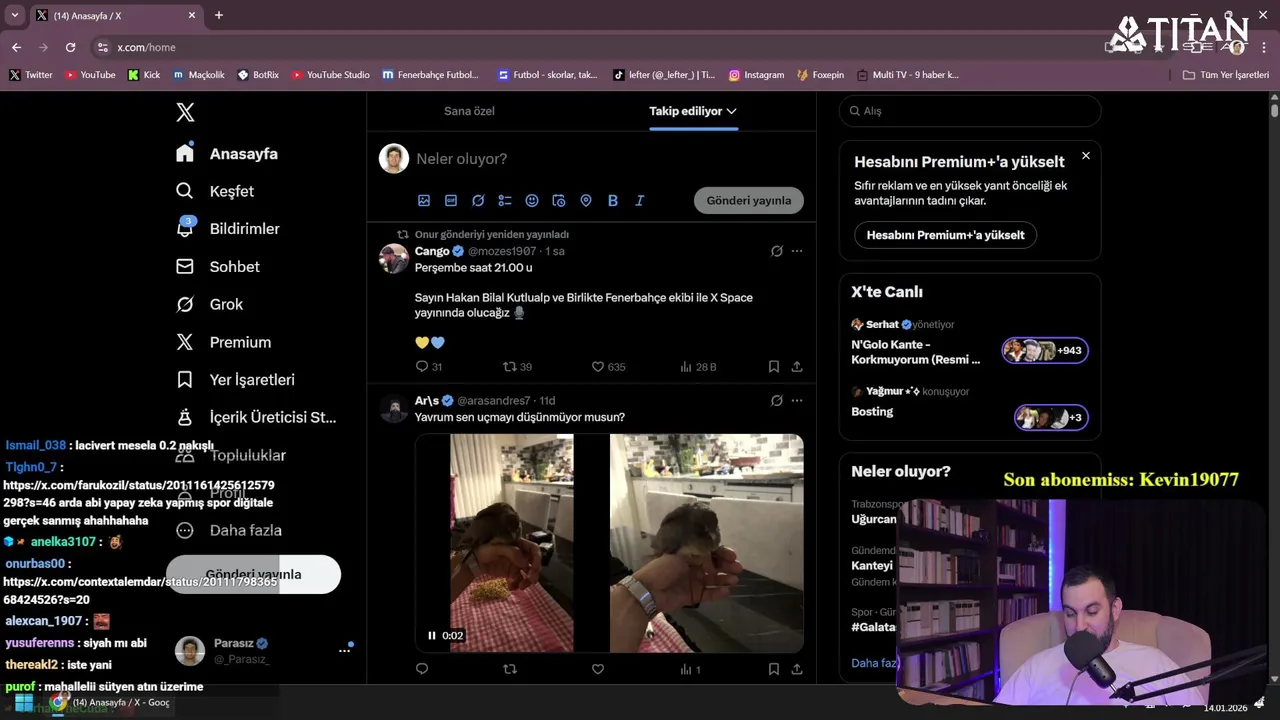The height and width of the screenshot is (720, 1280).
Task: Open tab search dropdown in Chrome
Action: click(x=14, y=15)
